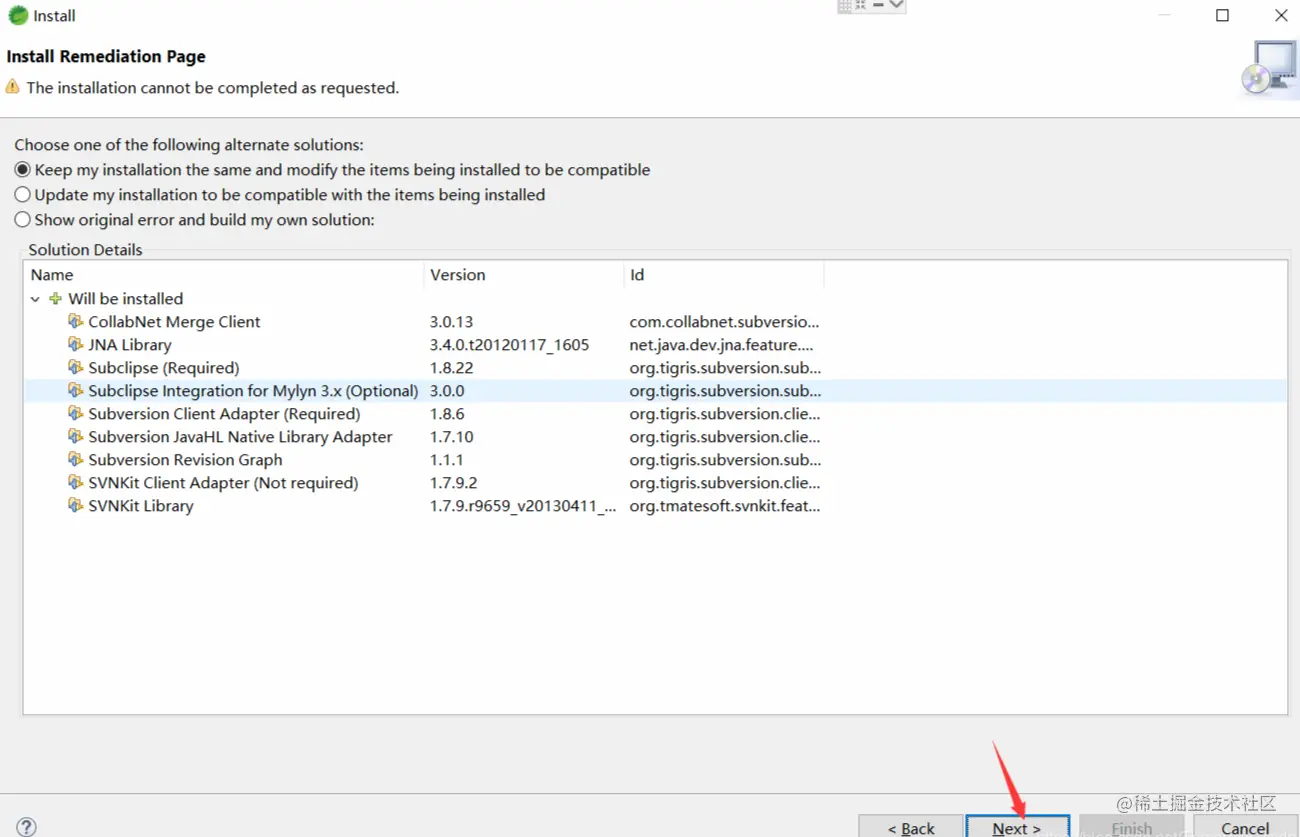
Task: Sort solution details by Id column
Action: 724,275
